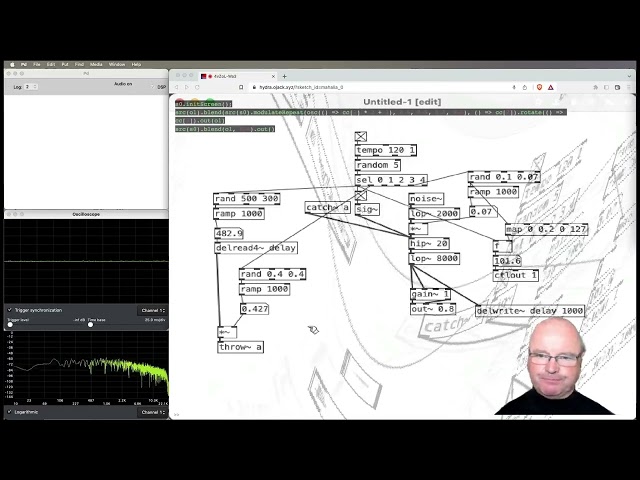Open the Put menu
640x480 pixels.
64,64
